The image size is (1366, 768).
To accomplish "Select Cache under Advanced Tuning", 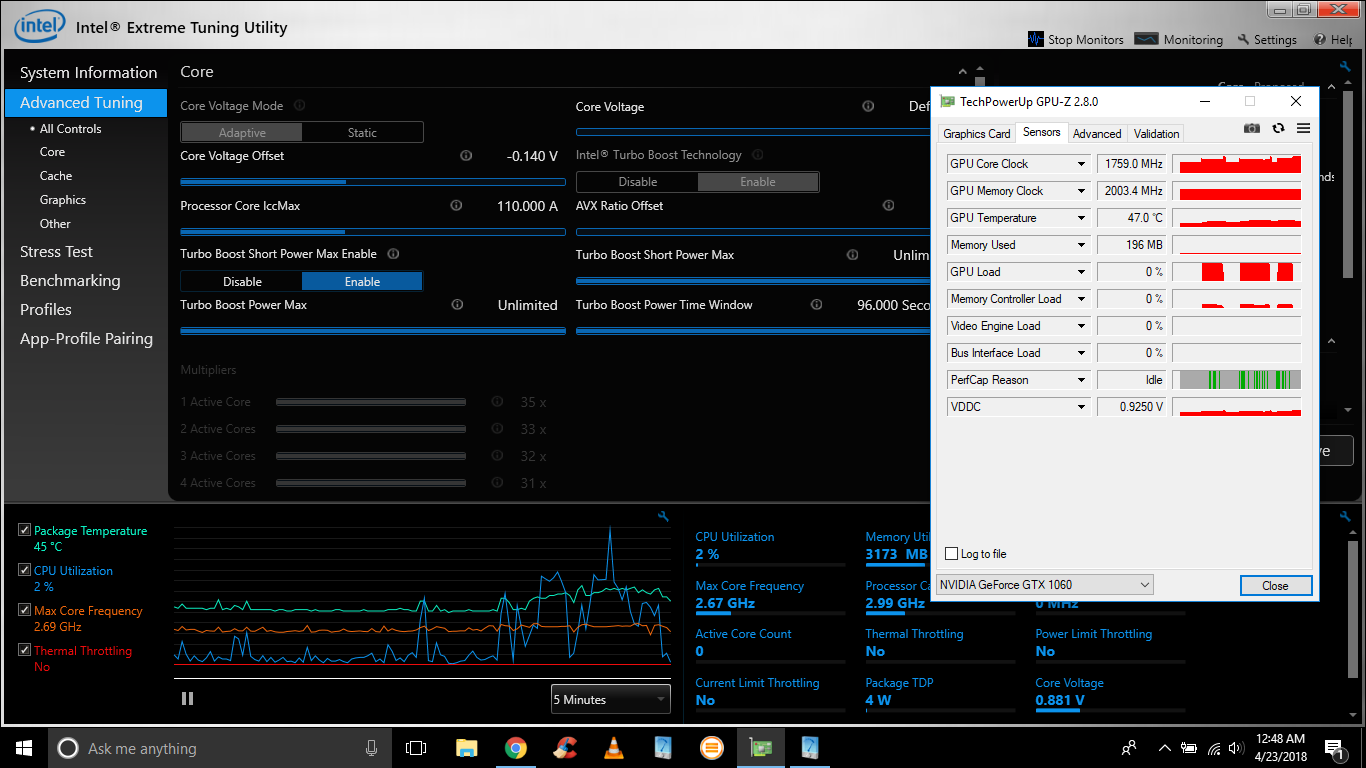I will point(56,176).
